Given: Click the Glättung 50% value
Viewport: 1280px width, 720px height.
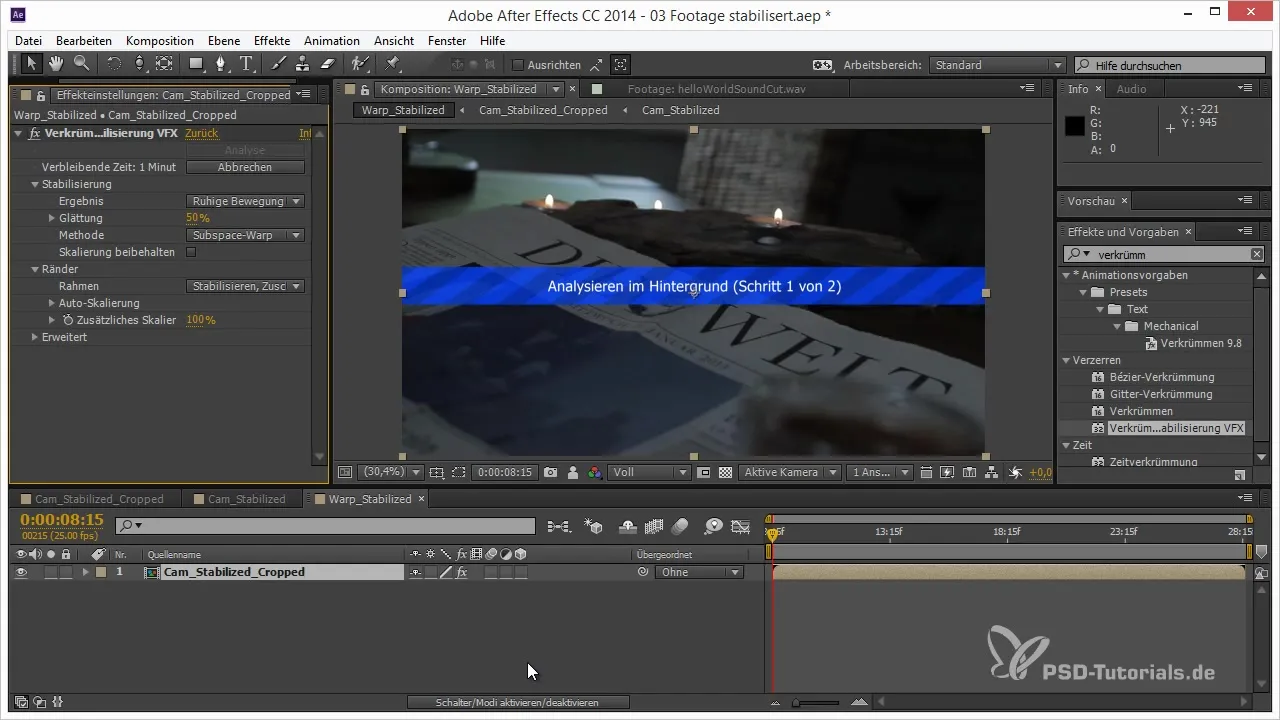Looking at the screenshot, I should tap(198, 218).
